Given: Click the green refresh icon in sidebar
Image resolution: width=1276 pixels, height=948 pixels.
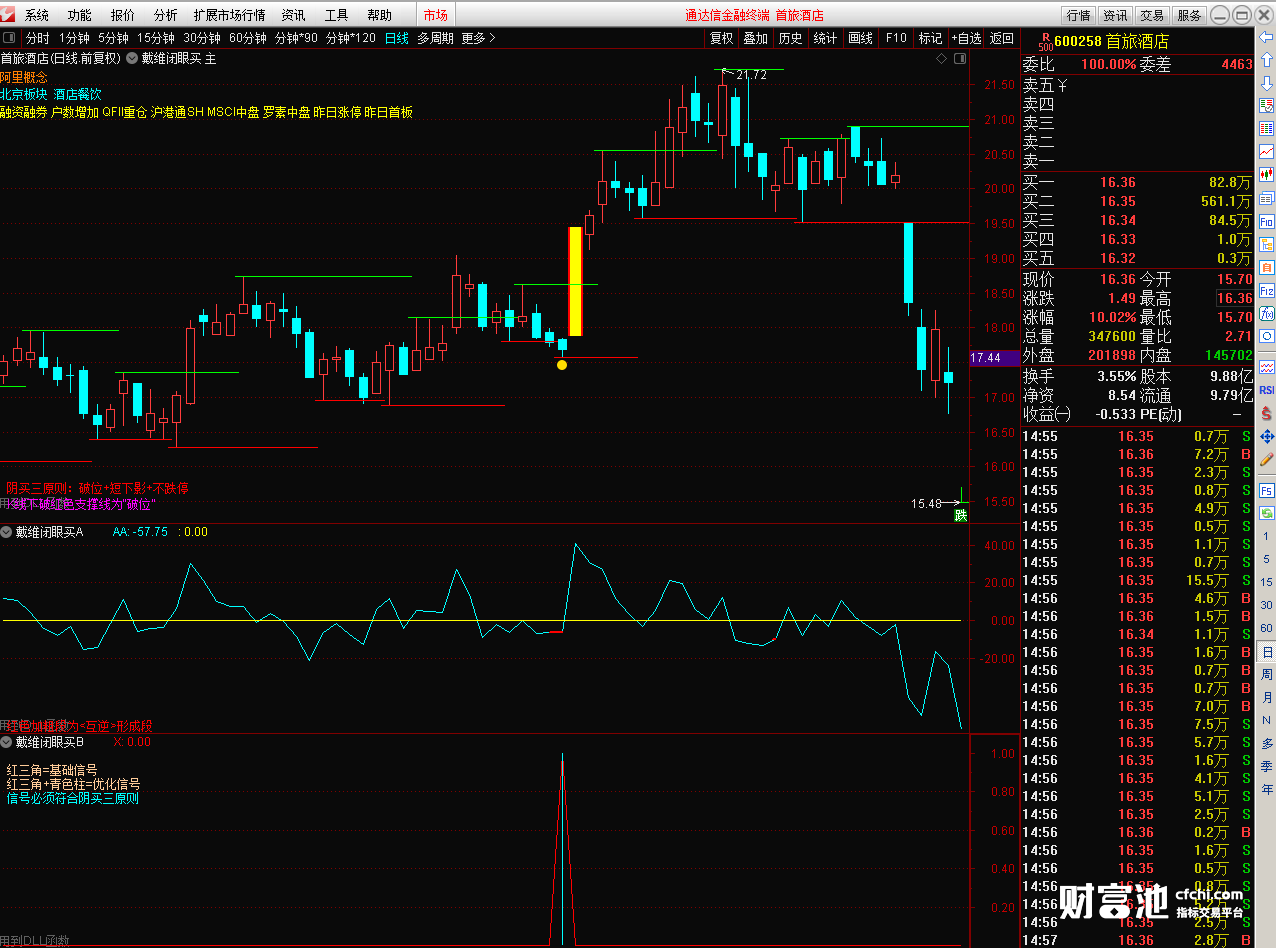Looking at the screenshot, I should [1266, 513].
